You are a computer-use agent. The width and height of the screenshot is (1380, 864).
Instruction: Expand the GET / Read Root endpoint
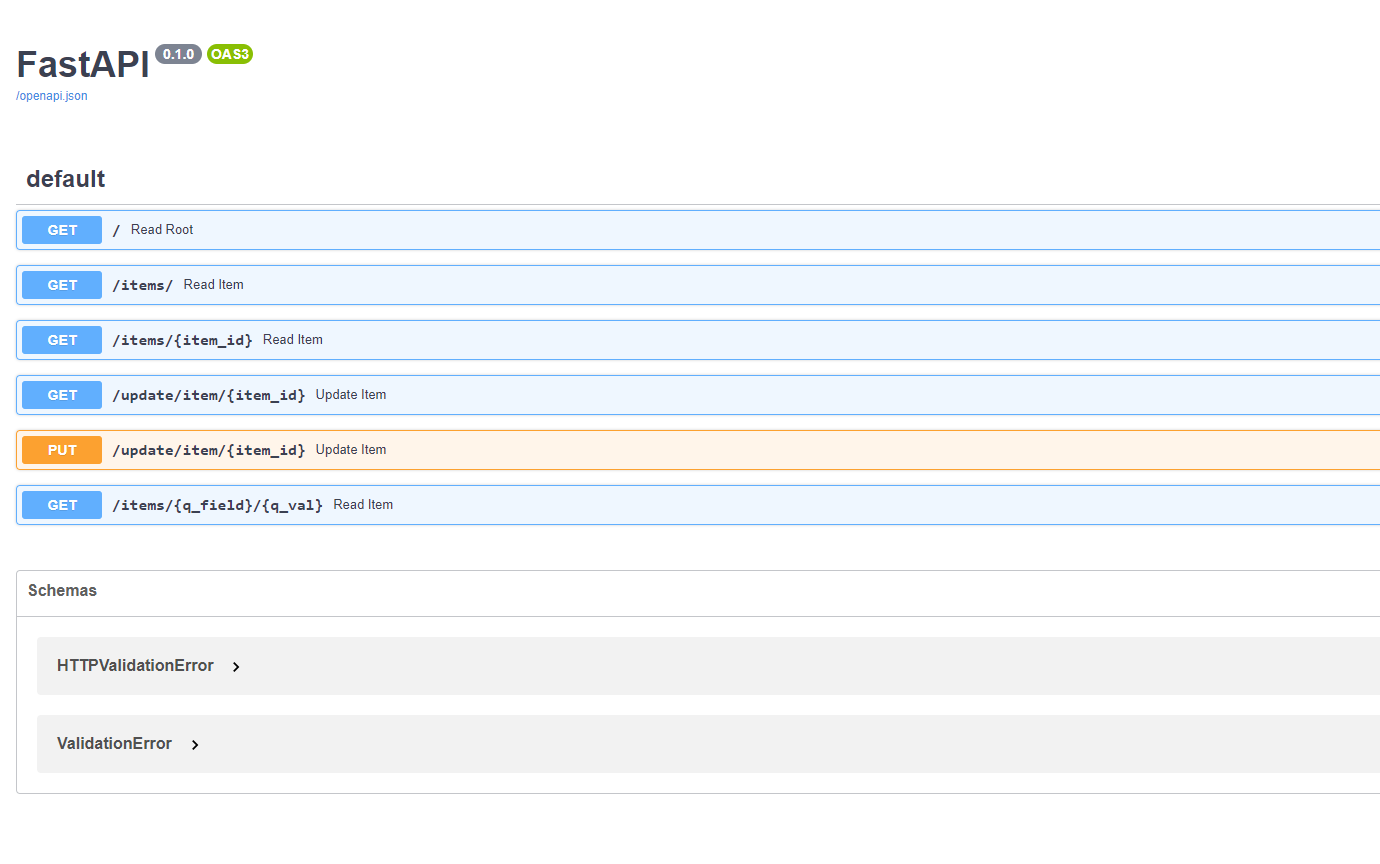click(x=698, y=230)
